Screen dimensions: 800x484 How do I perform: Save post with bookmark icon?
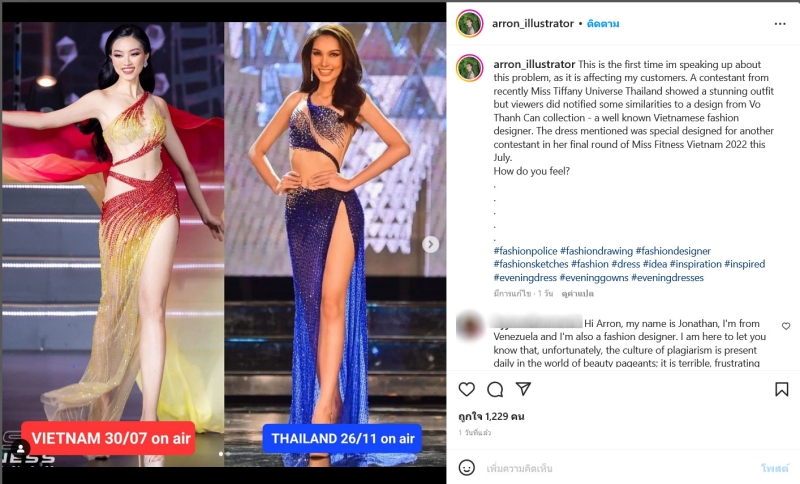[781, 389]
